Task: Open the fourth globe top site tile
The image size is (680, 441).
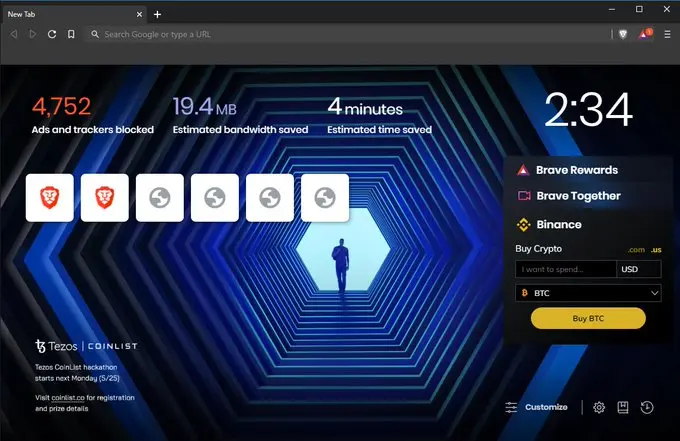Action: coord(325,198)
